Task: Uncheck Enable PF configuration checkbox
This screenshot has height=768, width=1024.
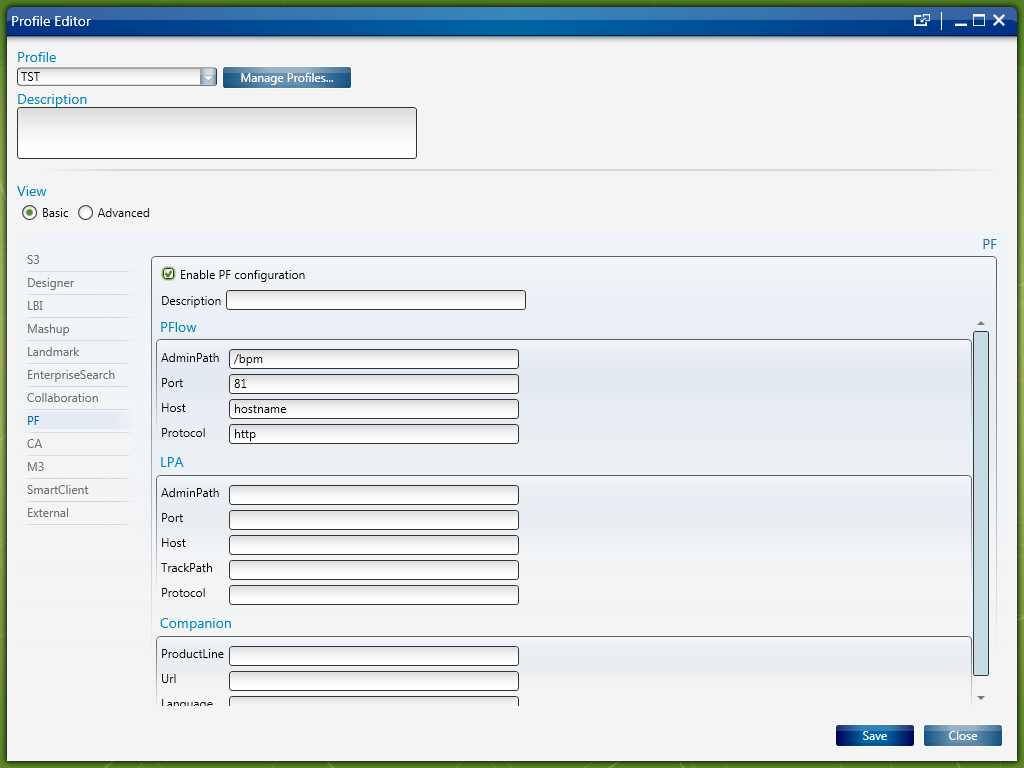Action: pos(169,274)
